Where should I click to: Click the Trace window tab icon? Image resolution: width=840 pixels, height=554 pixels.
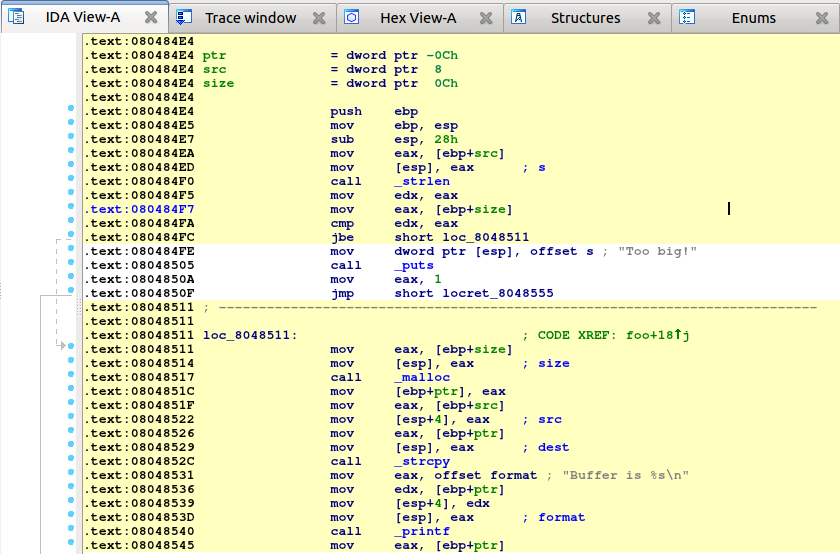(x=184, y=17)
